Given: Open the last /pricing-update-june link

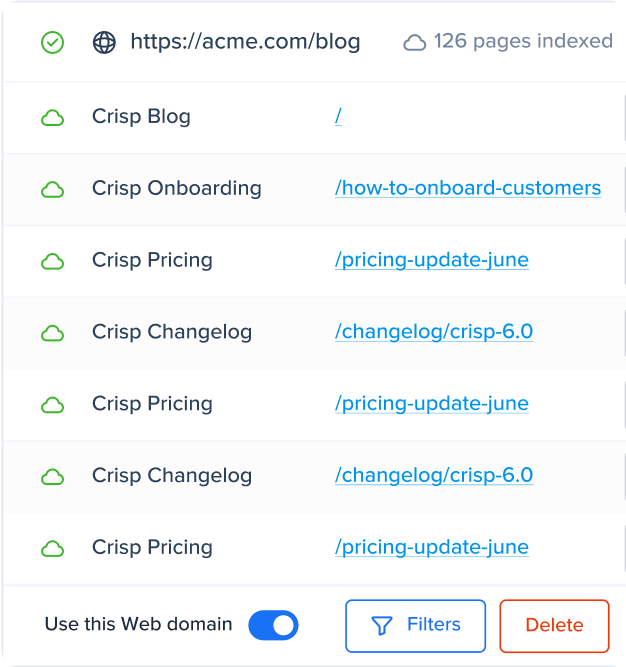Looking at the screenshot, I should coord(432,548).
